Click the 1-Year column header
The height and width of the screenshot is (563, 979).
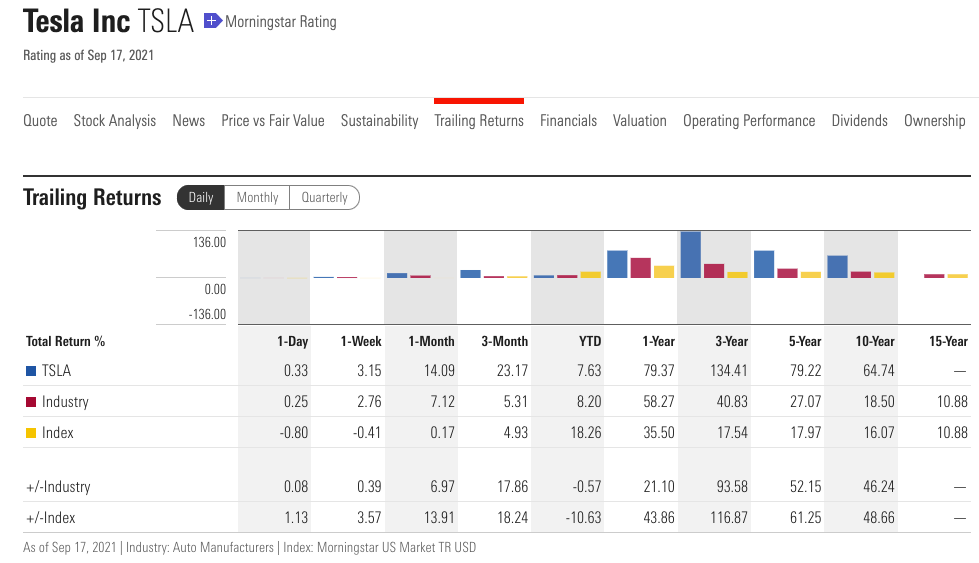(x=659, y=341)
